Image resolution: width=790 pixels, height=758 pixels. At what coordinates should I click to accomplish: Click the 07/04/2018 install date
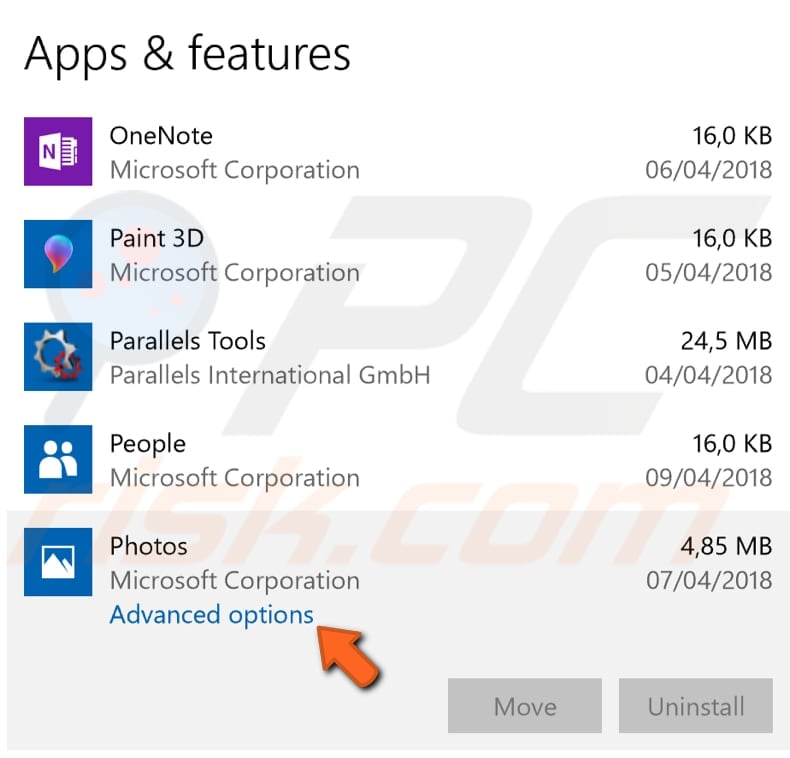point(709,581)
